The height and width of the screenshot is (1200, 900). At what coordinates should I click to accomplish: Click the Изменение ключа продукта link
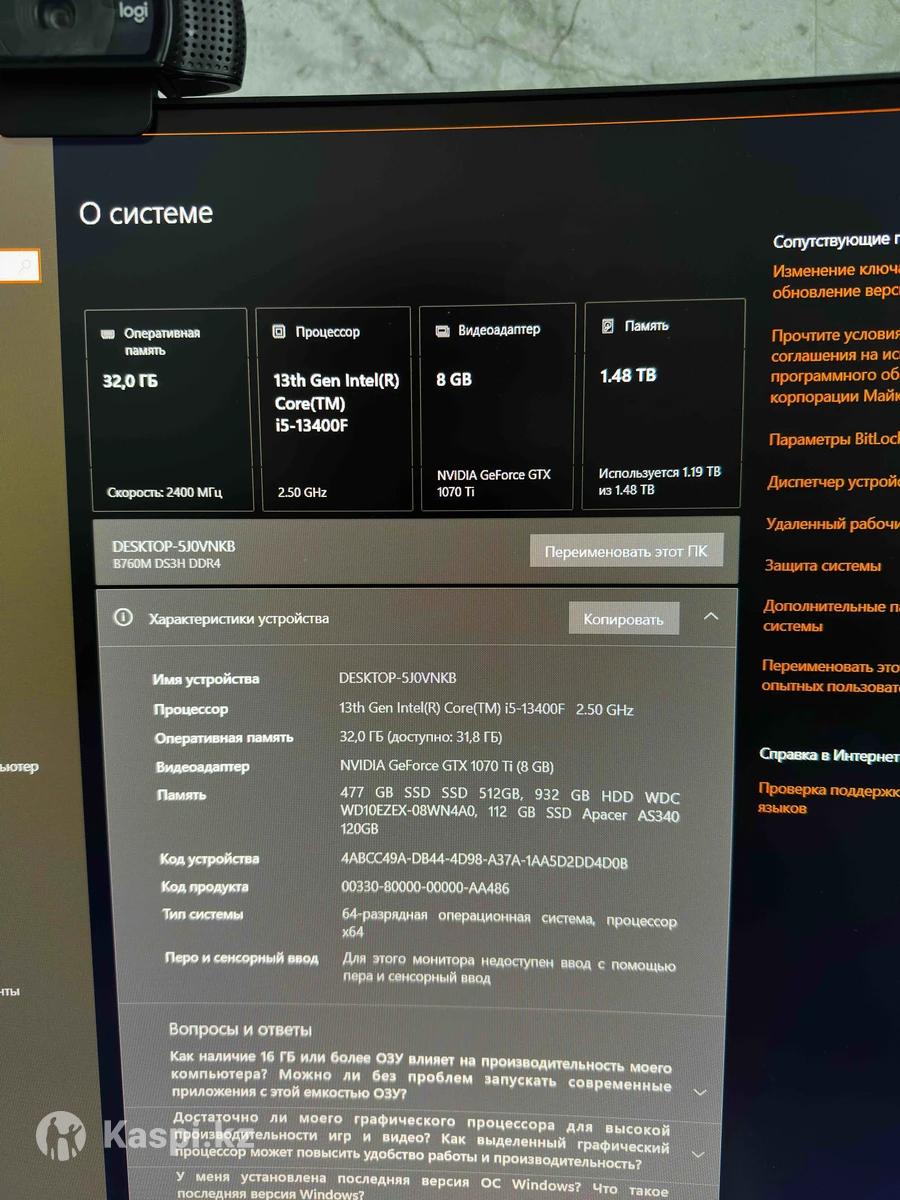tap(834, 281)
